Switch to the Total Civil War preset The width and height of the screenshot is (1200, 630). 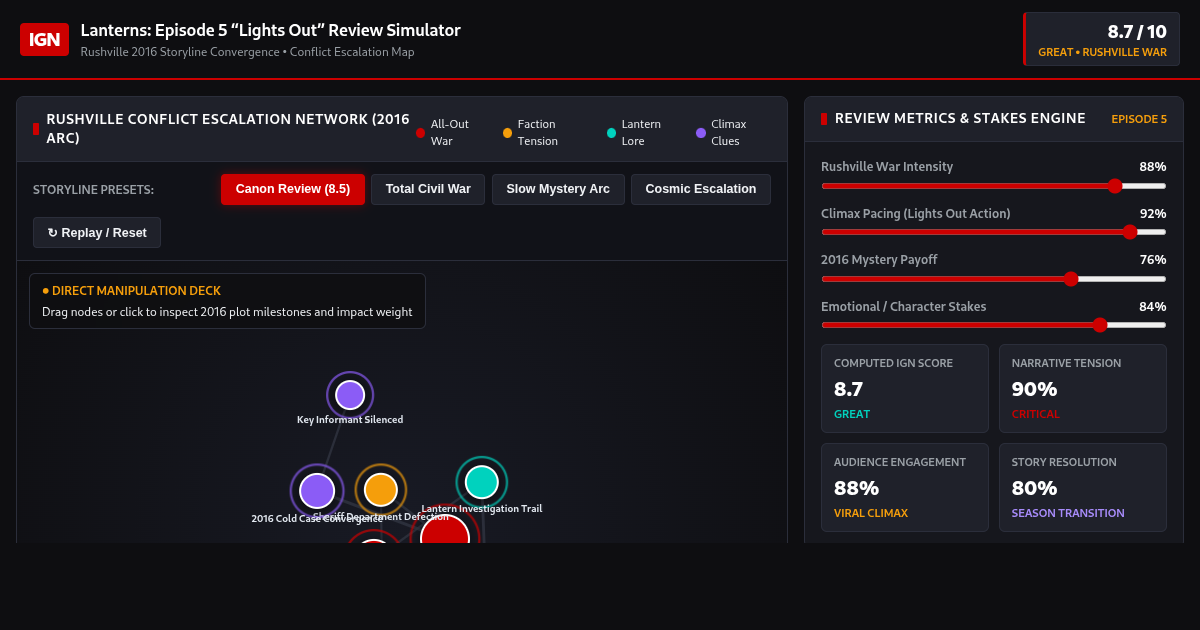(x=428, y=189)
